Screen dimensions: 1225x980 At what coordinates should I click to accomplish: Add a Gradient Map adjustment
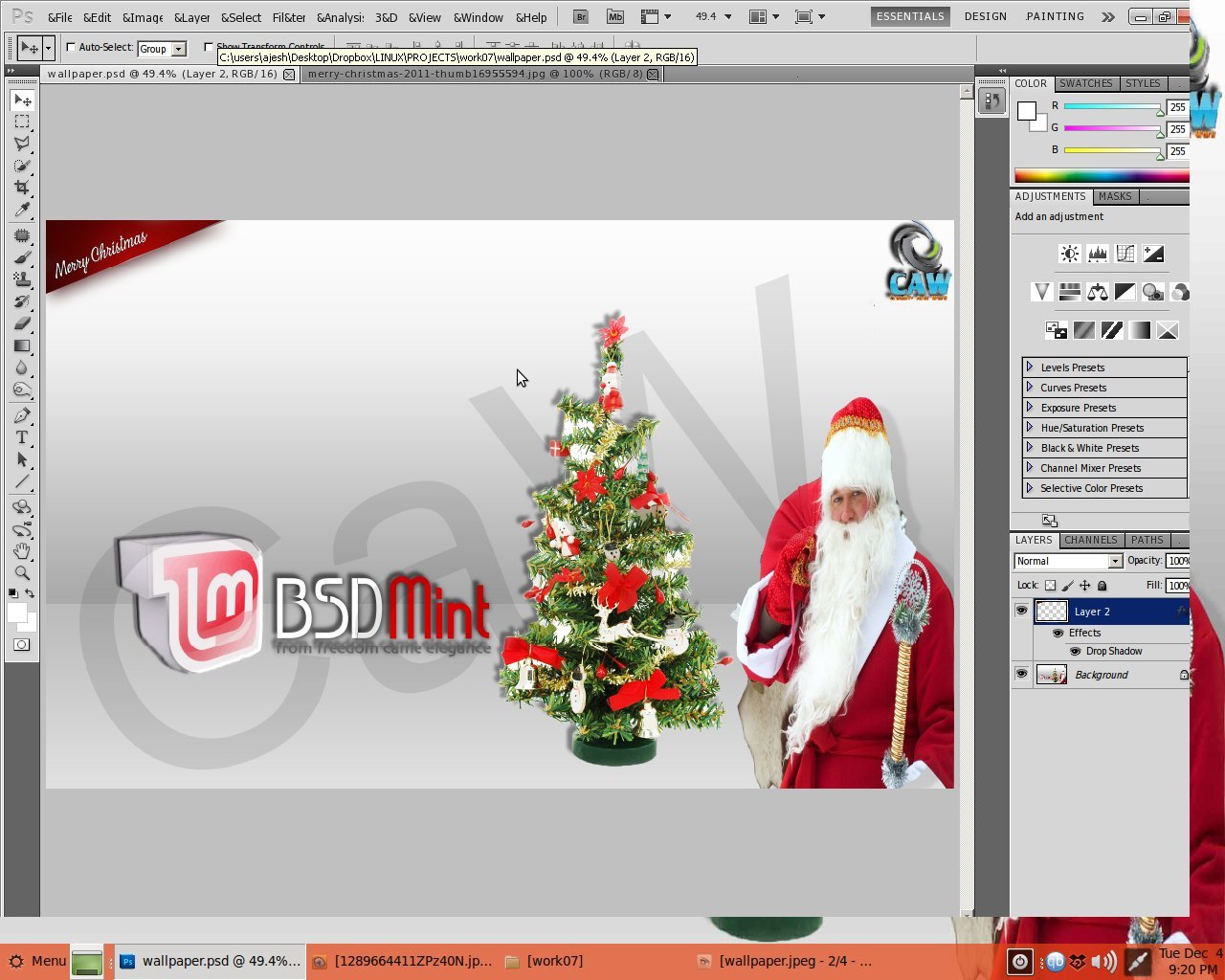[x=1140, y=330]
